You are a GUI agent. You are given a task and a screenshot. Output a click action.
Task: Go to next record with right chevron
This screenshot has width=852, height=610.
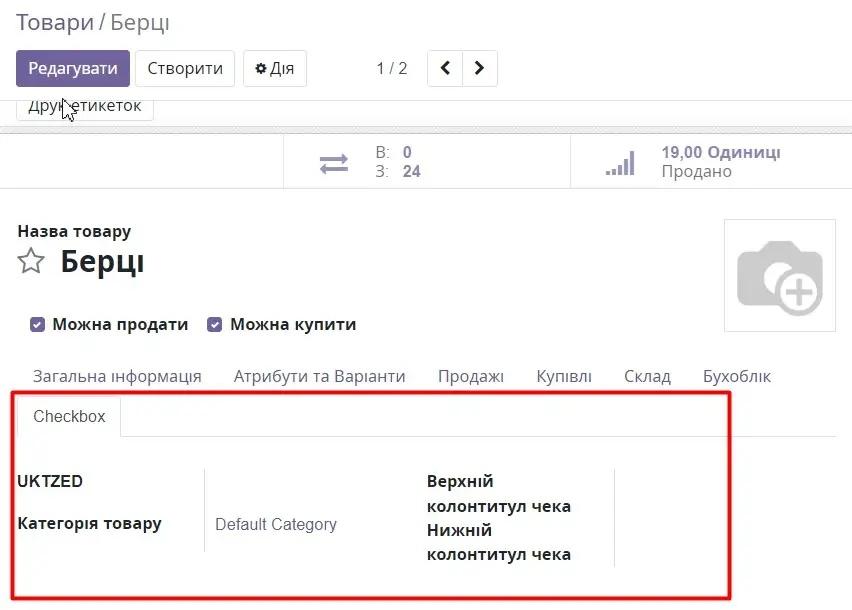click(x=480, y=68)
